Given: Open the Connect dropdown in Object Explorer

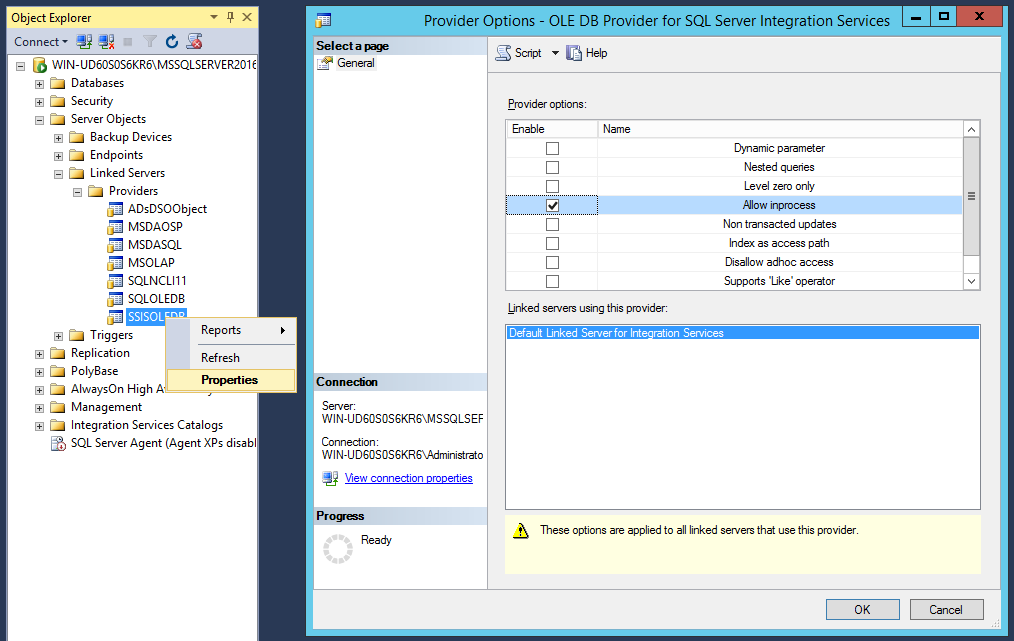Looking at the screenshot, I should coord(41,41).
